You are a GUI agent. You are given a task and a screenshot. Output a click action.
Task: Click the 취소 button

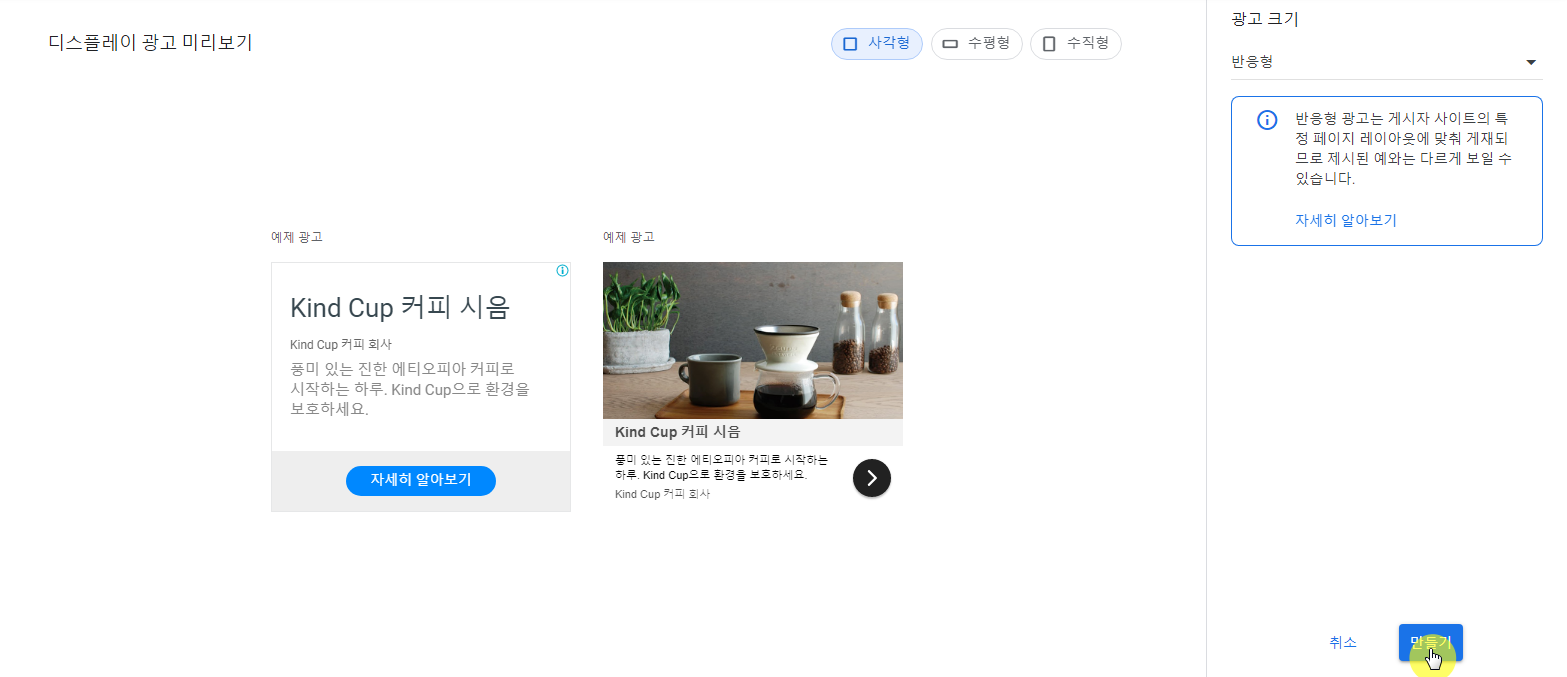click(x=1343, y=643)
